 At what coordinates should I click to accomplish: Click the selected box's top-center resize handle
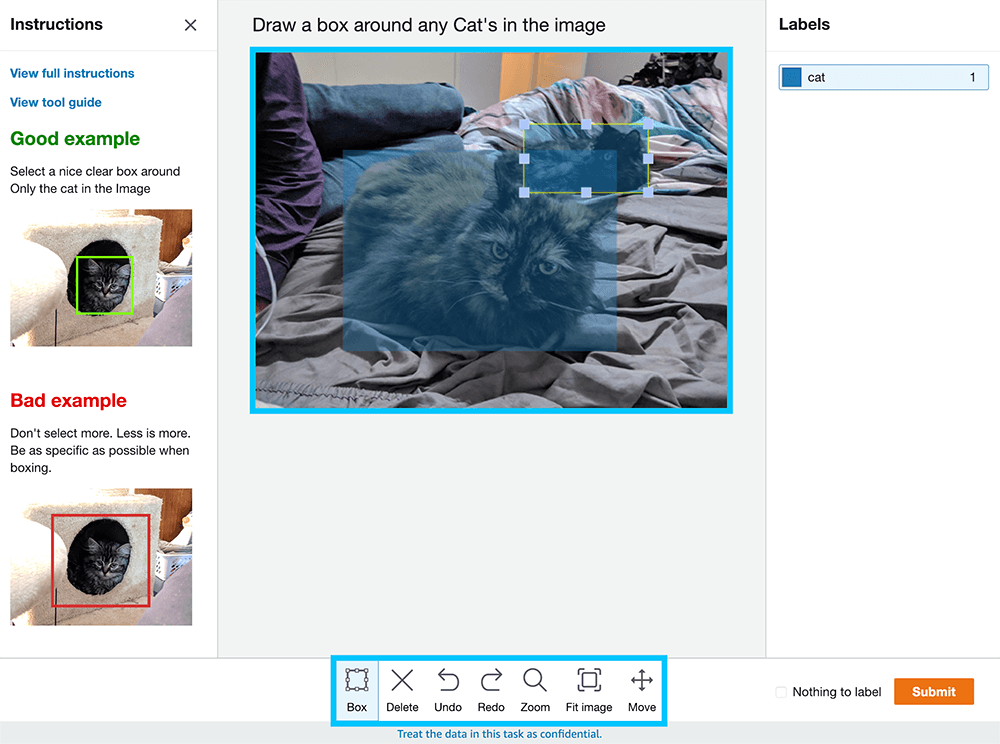pos(586,124)
